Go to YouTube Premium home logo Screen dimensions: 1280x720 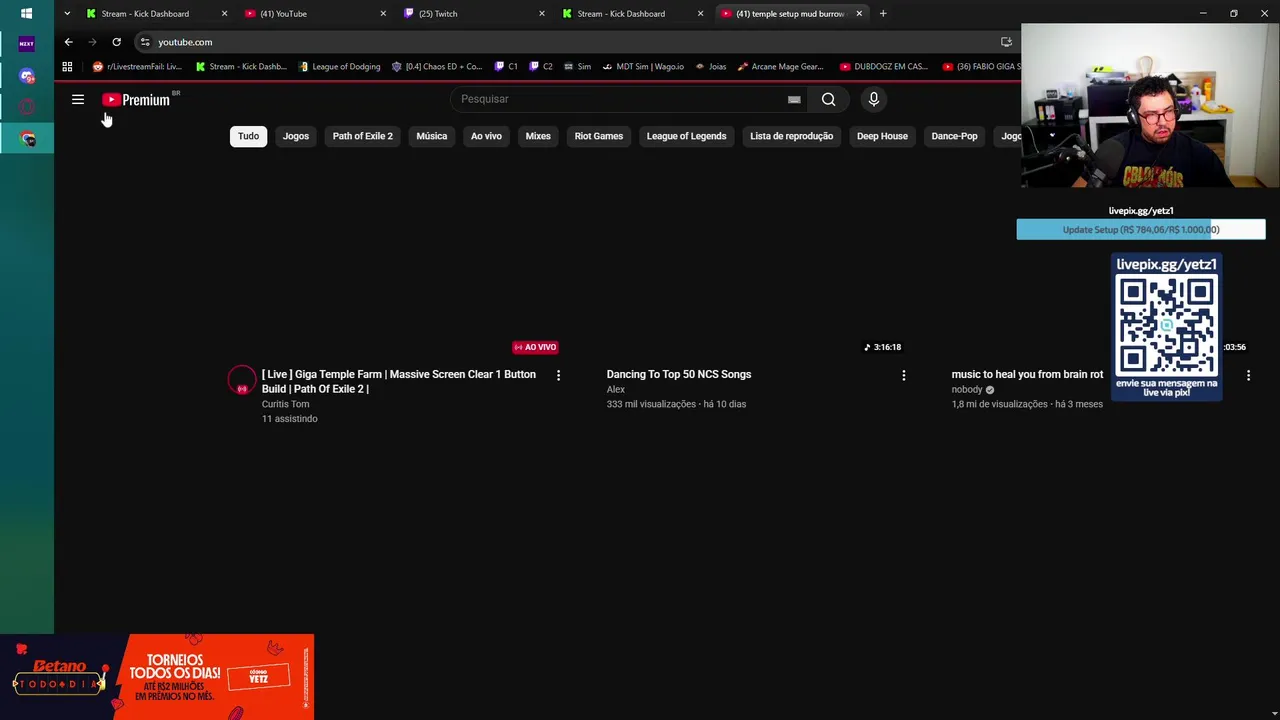tap(136, 99)
